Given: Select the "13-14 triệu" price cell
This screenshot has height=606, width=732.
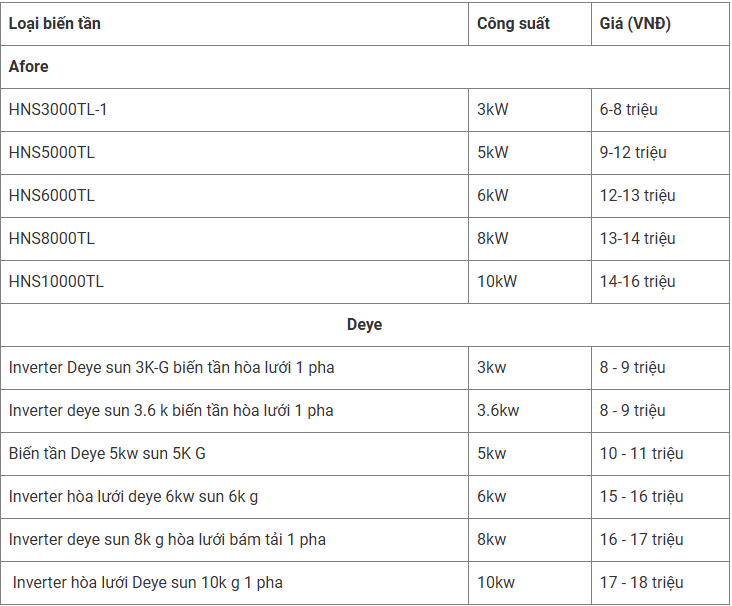Looking at the screenshot, I should [x=637, y=239].
